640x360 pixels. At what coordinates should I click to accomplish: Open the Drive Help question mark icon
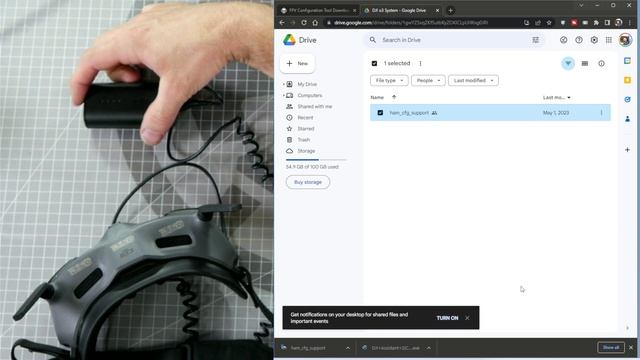(579, 40)
